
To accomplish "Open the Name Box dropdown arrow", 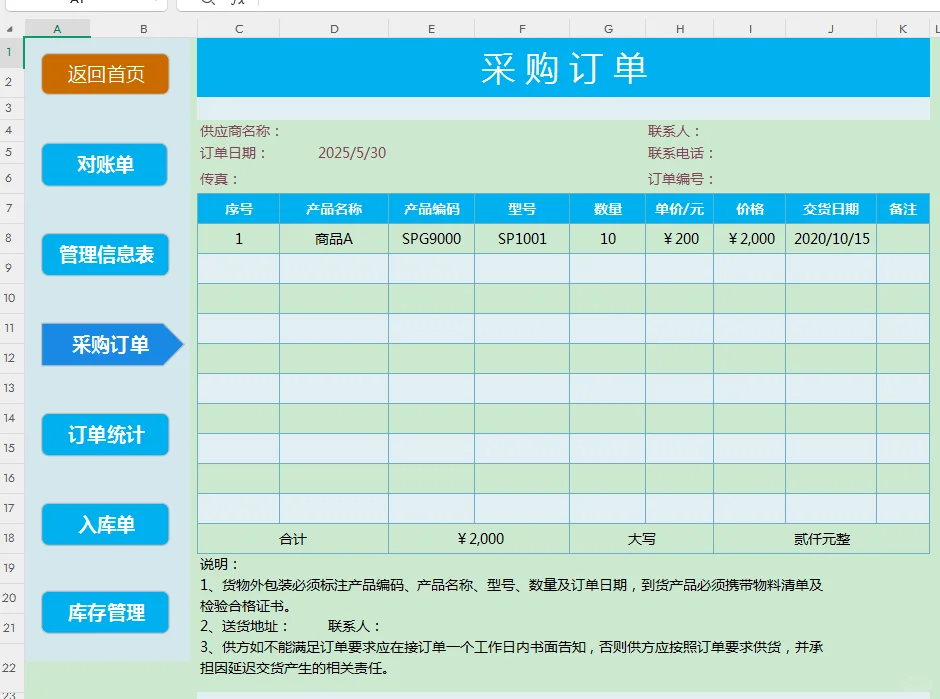I will point(158,5).
